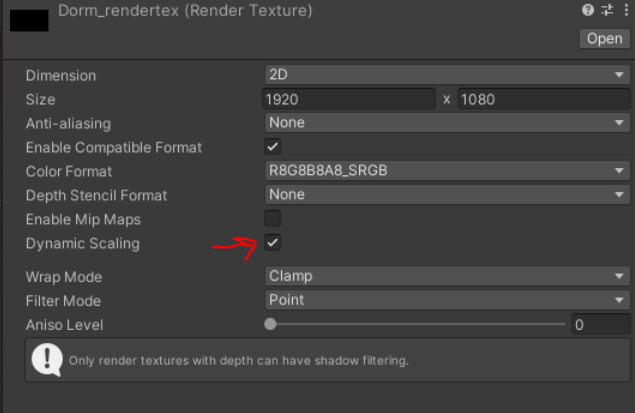Viewport: 635px width, 413px height.
Task: Enable Mip Maps checkbox
Action: (x=272, y=219)
